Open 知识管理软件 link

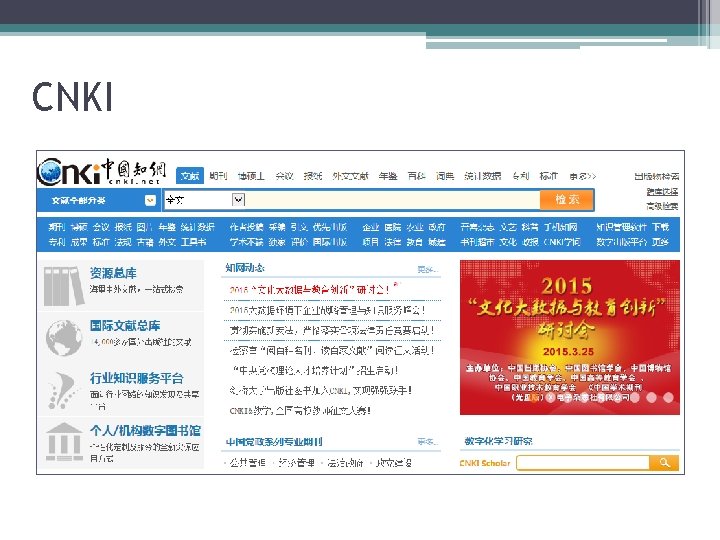point(621,227)
